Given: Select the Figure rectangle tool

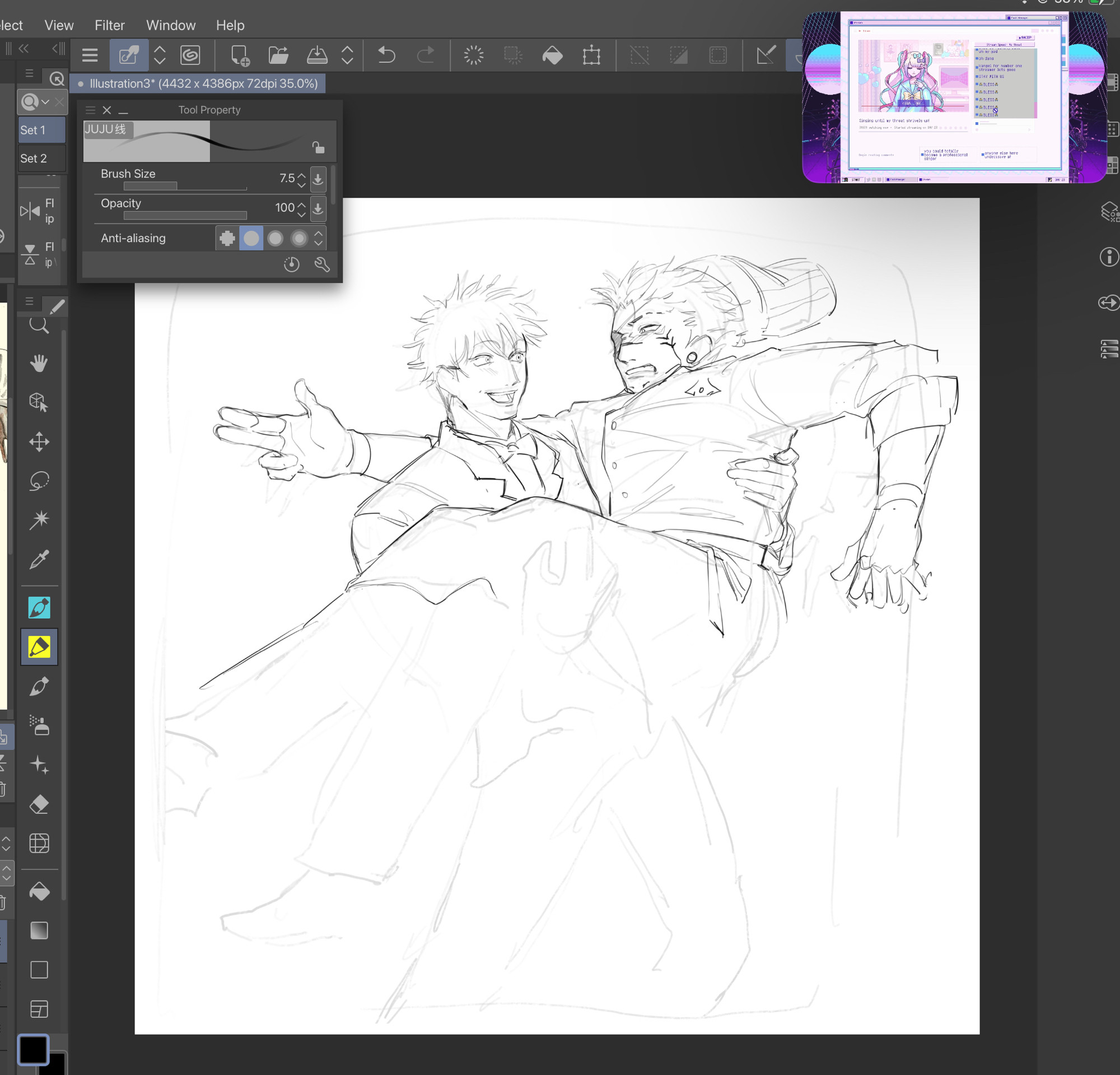Looking at the screenshot, I should click(39, 970).
